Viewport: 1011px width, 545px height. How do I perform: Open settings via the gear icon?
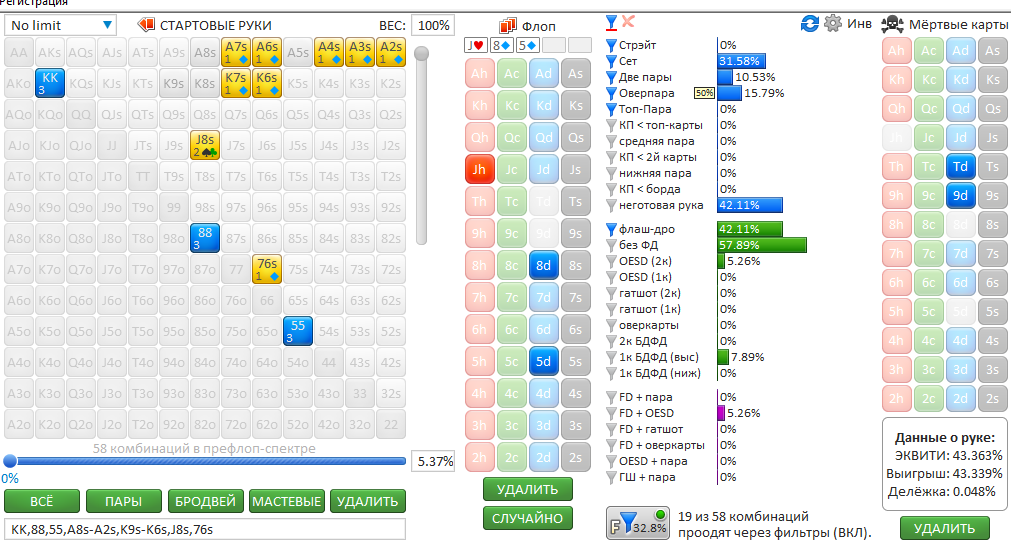[832, 23]
